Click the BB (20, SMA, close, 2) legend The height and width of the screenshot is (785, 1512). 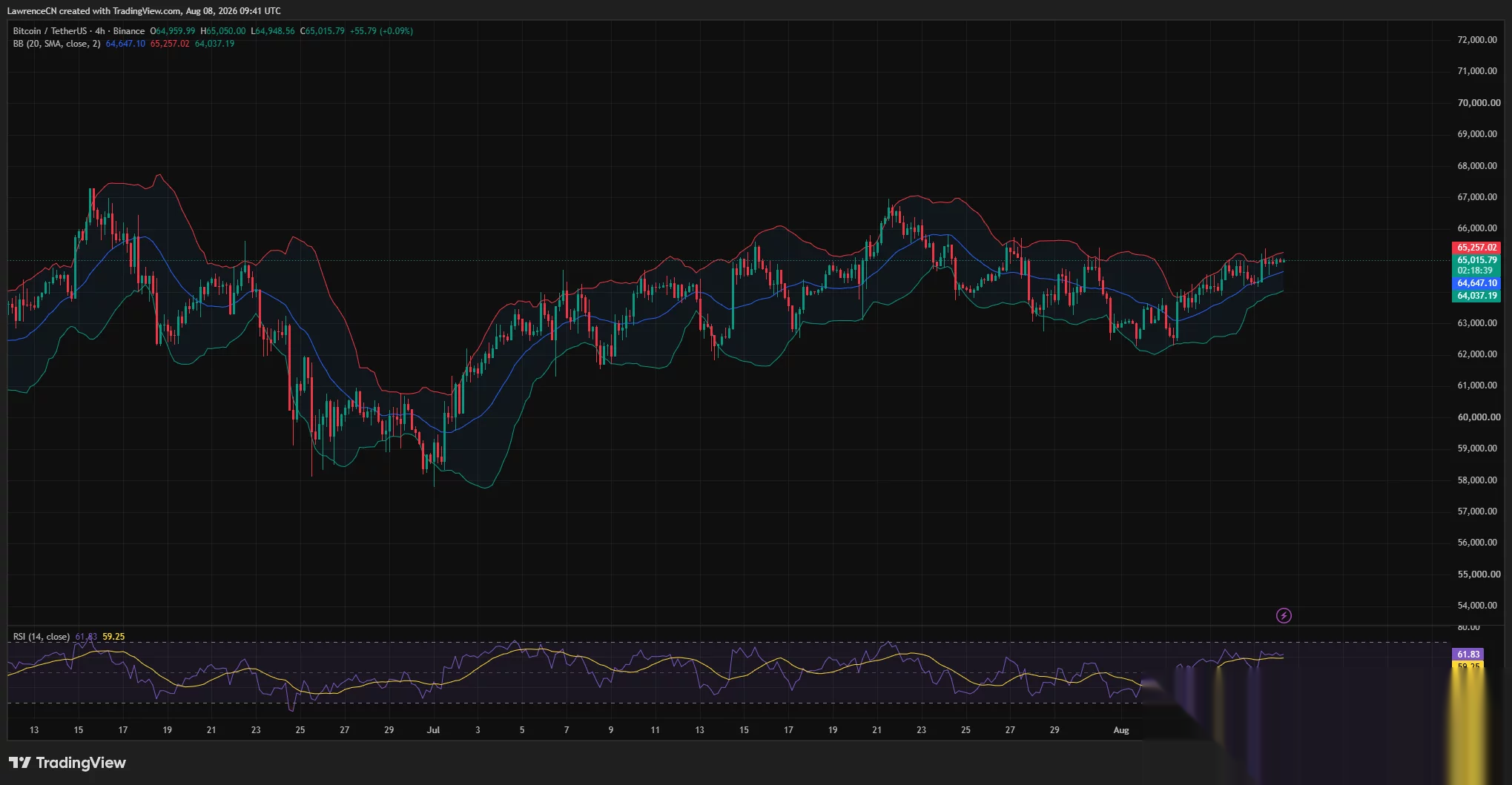[x=56, y=44]
